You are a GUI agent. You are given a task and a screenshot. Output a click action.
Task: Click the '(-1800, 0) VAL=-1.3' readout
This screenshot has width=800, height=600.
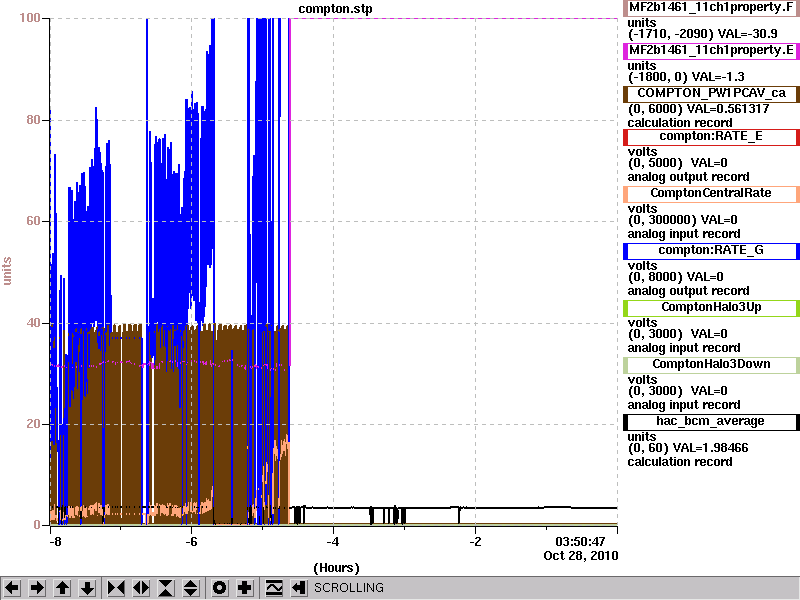tap(686, 77)
